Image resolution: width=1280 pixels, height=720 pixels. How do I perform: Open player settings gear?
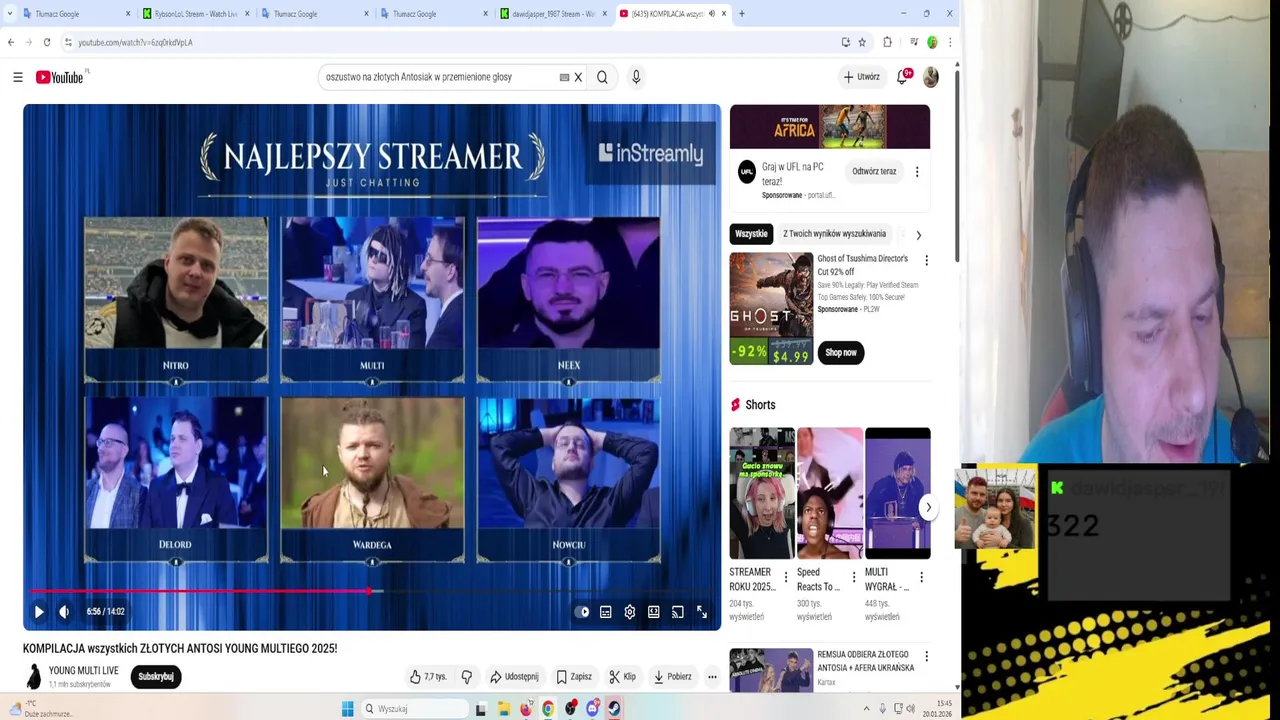(630, 612)
